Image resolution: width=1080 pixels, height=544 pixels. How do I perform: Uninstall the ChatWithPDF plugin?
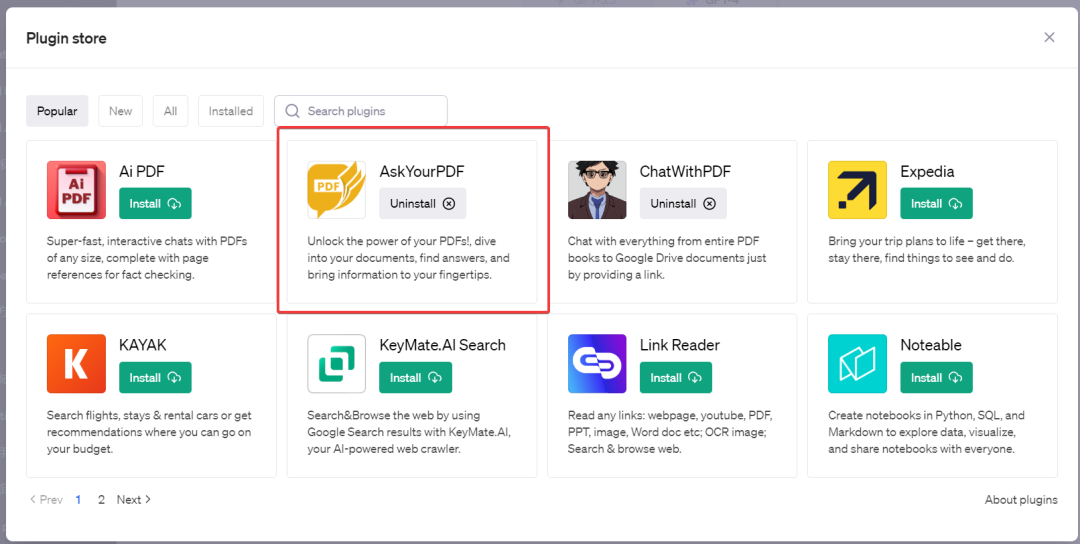683,203
